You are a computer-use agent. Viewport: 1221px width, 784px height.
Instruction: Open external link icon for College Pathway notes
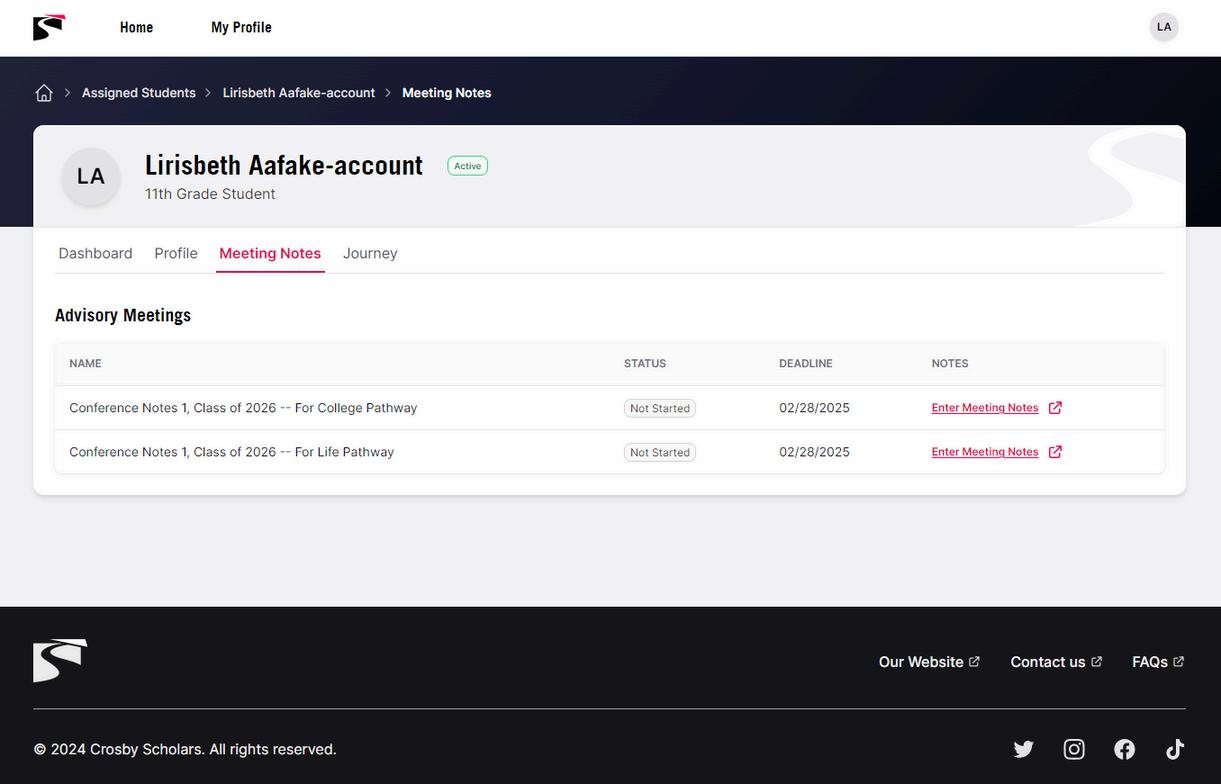point(1055,408)
